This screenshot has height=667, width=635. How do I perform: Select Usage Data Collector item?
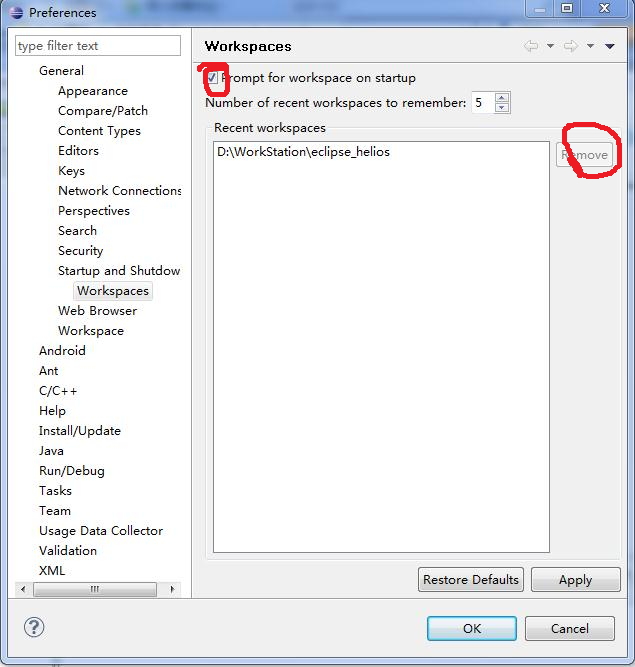(101, 530)
